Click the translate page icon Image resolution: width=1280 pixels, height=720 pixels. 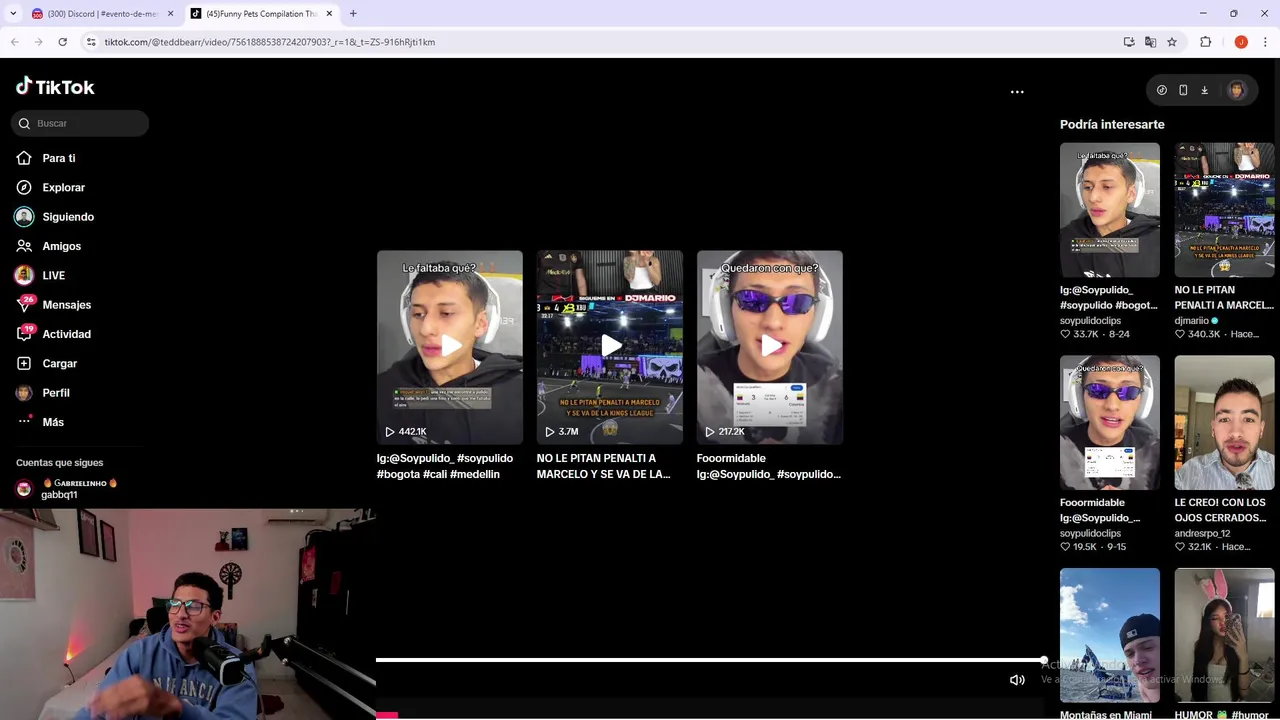(1150, 42)
